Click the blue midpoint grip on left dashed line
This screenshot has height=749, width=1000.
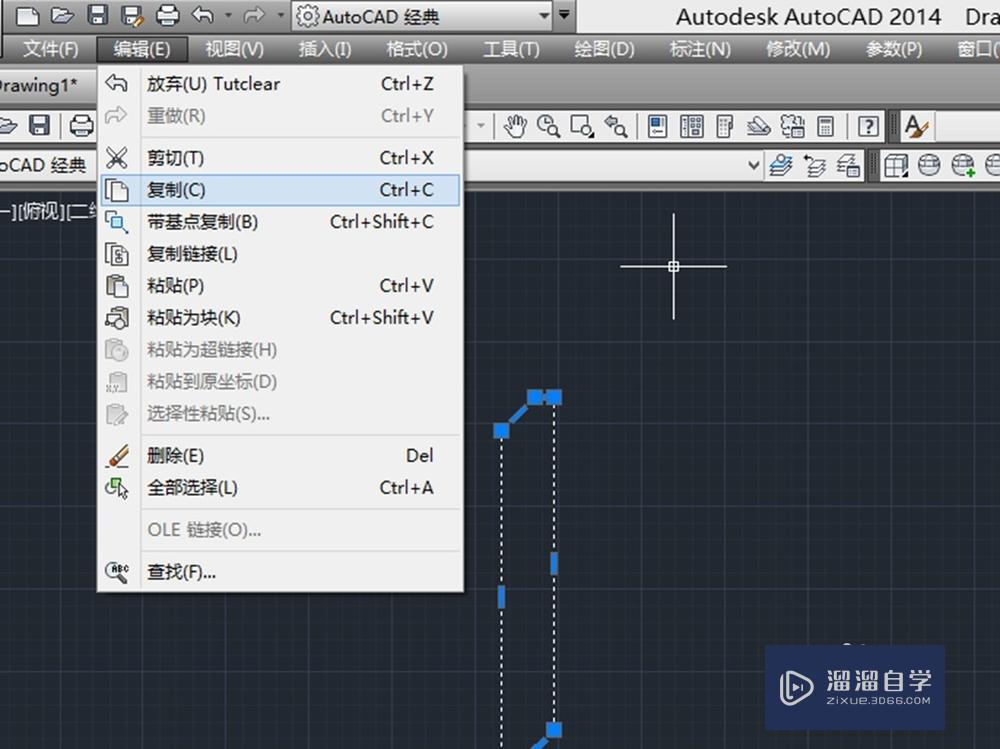(x=501, y=597)
